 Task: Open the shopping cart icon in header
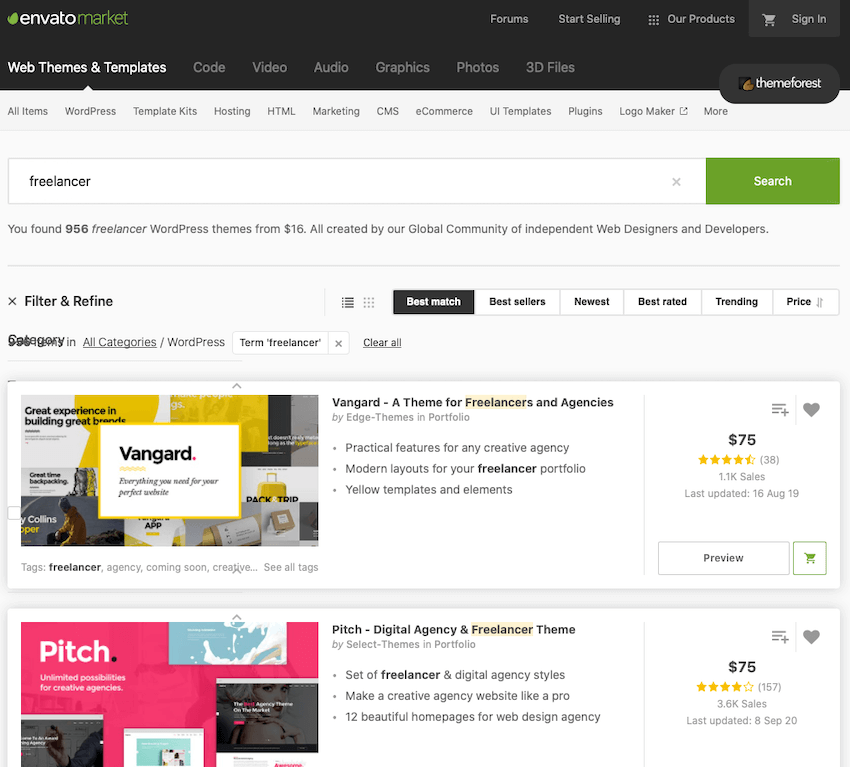[769, 20]
